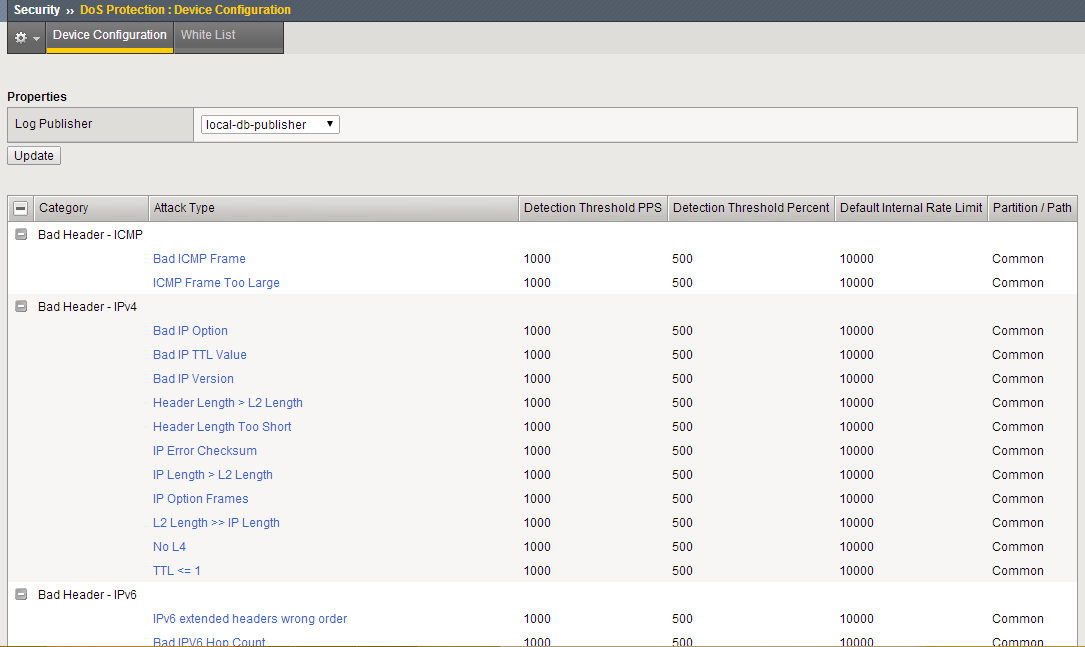Collapse the Bad Header - ICMP group
This screenshot has height=647, width=1085.
tap(21, 235)
